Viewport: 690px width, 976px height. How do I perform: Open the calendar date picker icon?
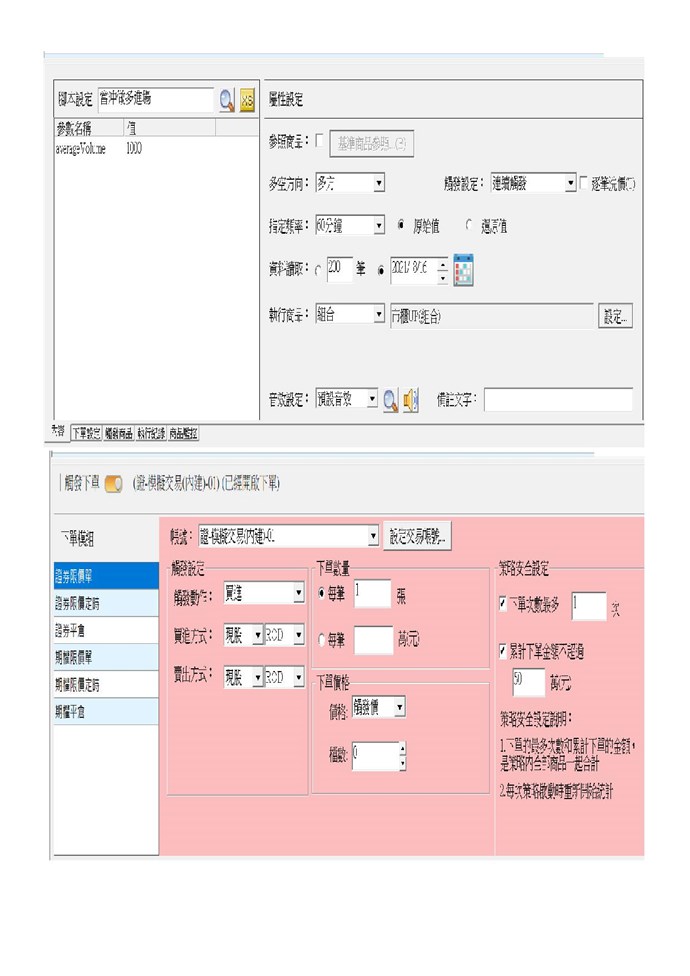point(463,270)
